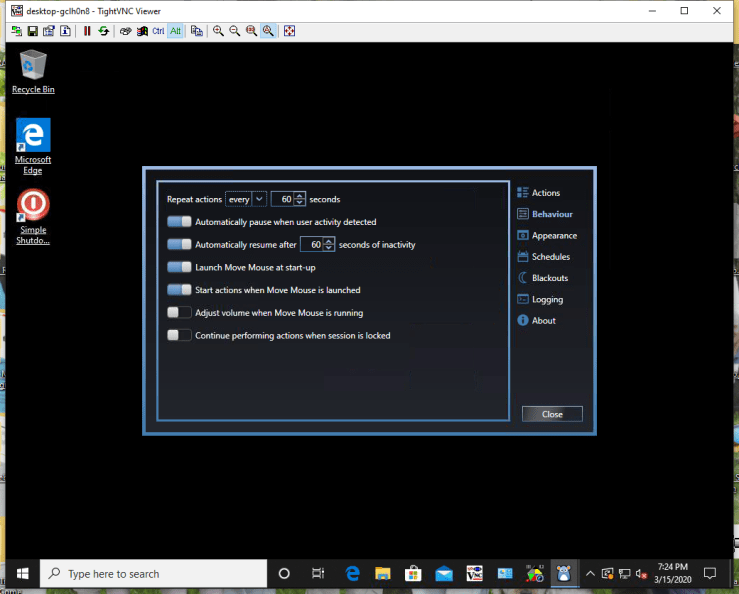
Task: Enable Adjust volume when Move Mouse running
Action: click(179, 313)
